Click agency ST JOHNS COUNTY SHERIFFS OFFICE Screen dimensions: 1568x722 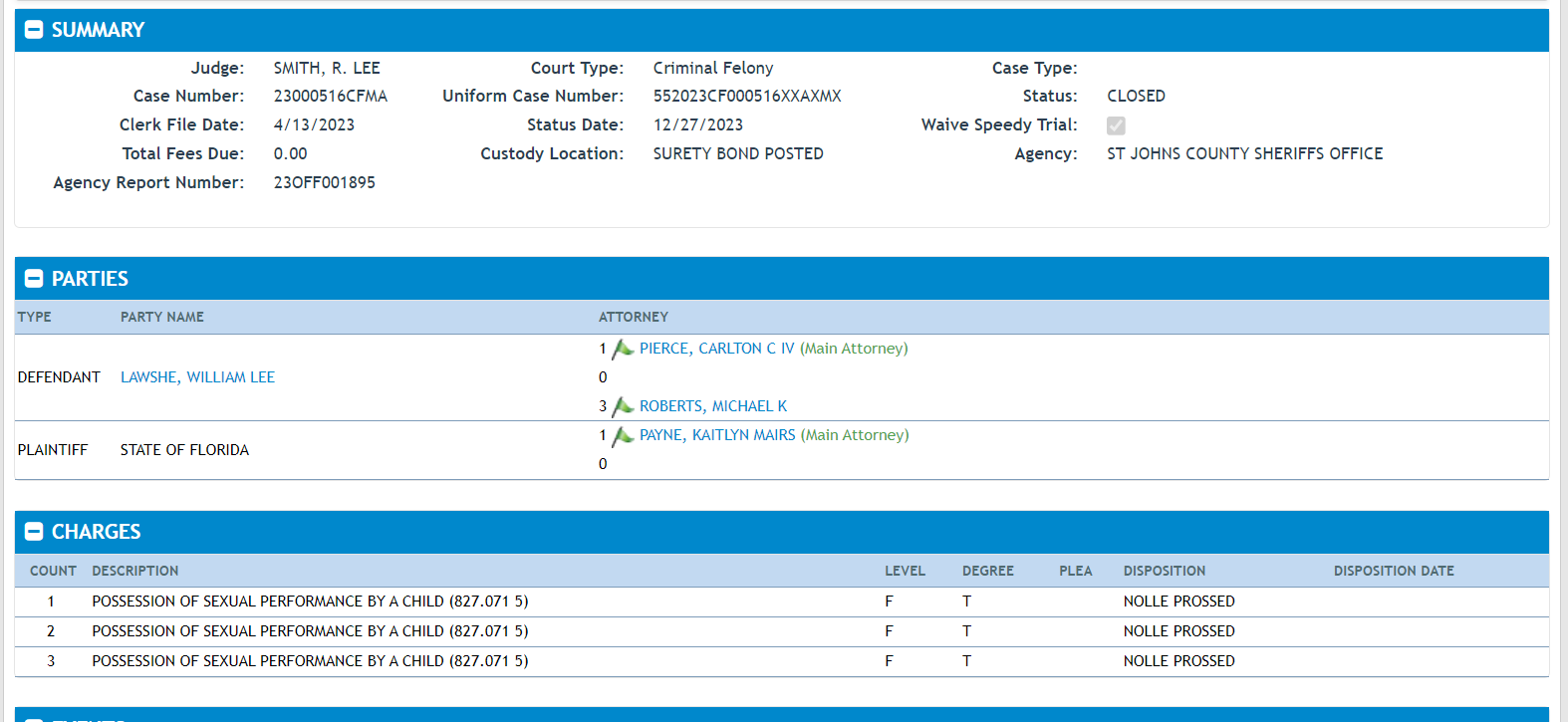[1245, 154]
